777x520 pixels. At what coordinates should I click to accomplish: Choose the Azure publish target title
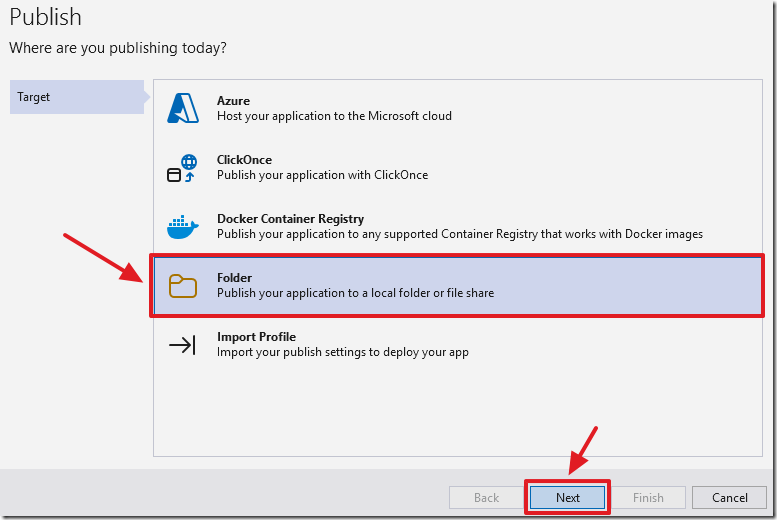233,101
